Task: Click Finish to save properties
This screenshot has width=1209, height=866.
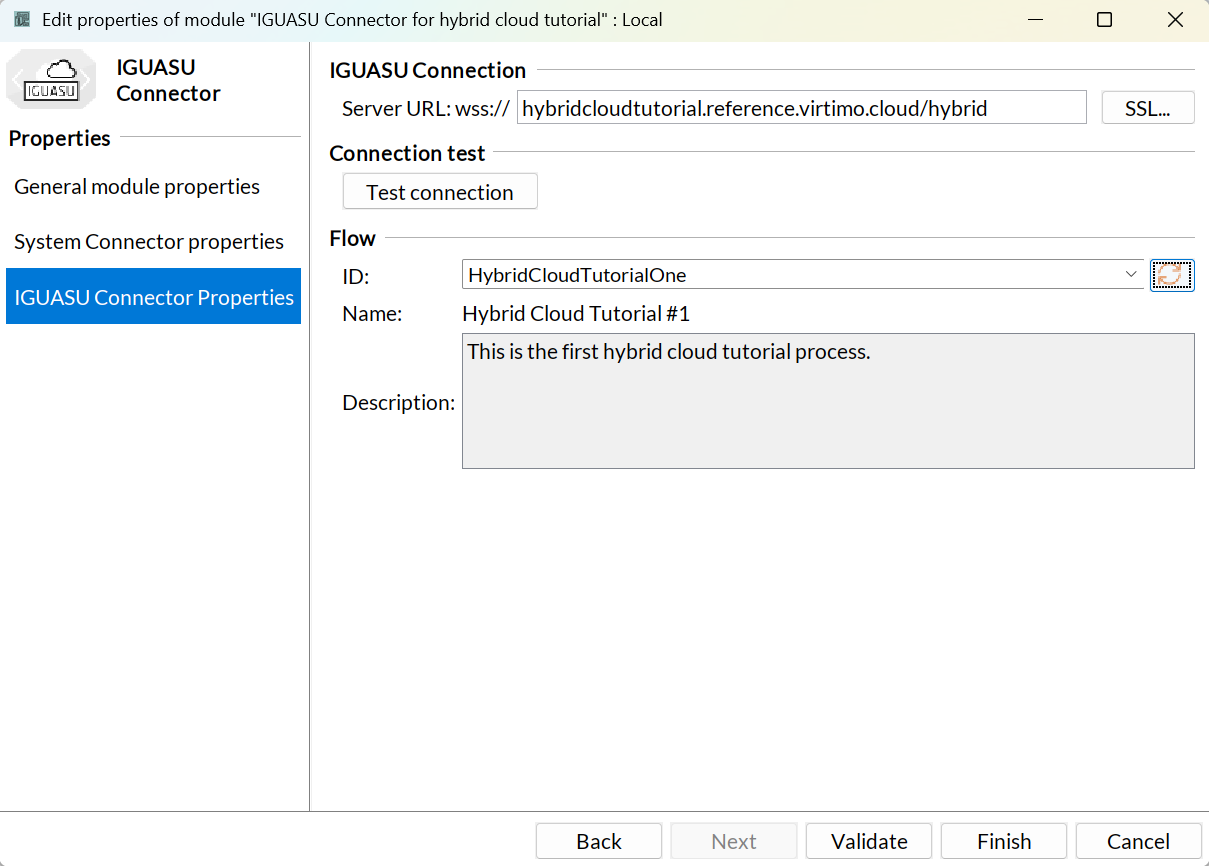Action: pos(1004,841)
